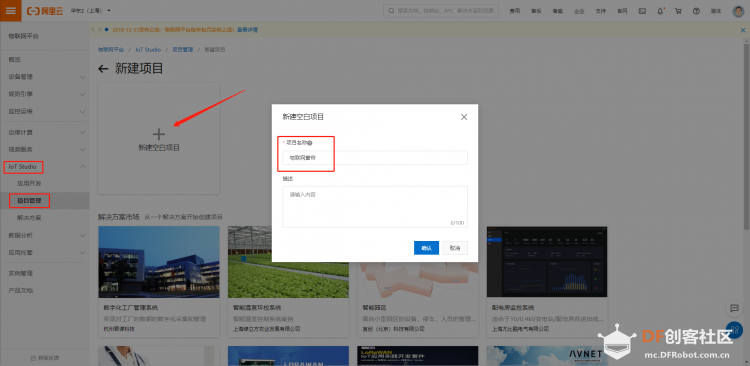This screenshot has height=366, width=750.
Task: Open the chat feedback icon at right edge
Action: 734,309
